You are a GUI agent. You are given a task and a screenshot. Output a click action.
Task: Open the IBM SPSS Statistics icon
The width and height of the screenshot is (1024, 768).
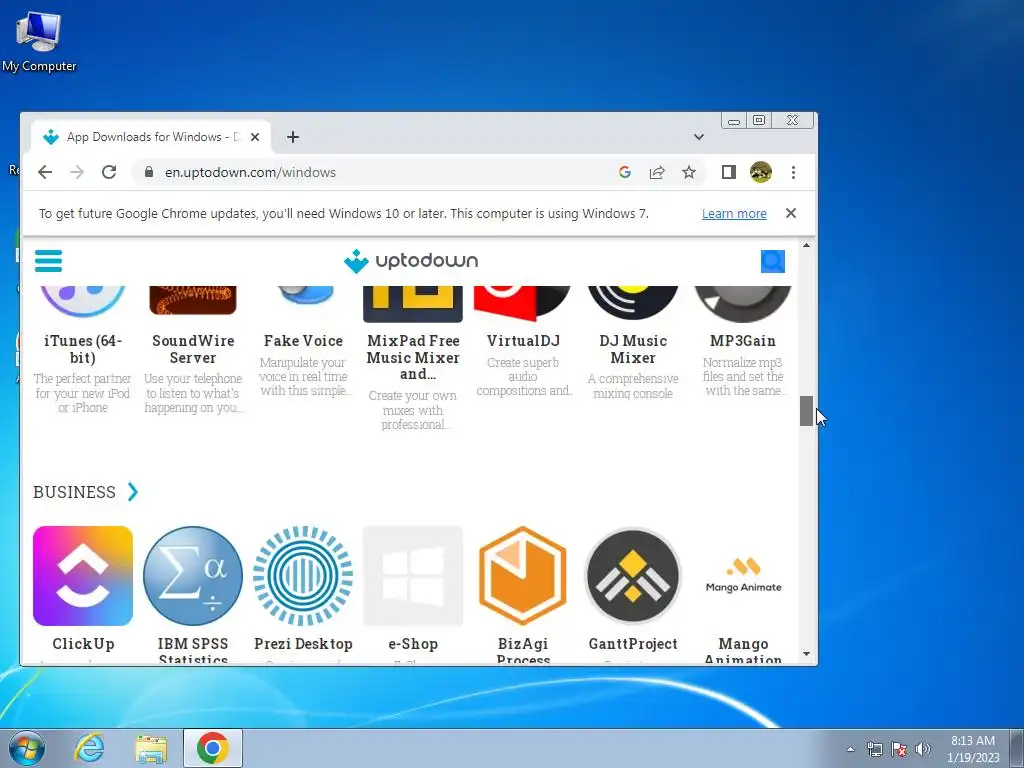(193, 576)
